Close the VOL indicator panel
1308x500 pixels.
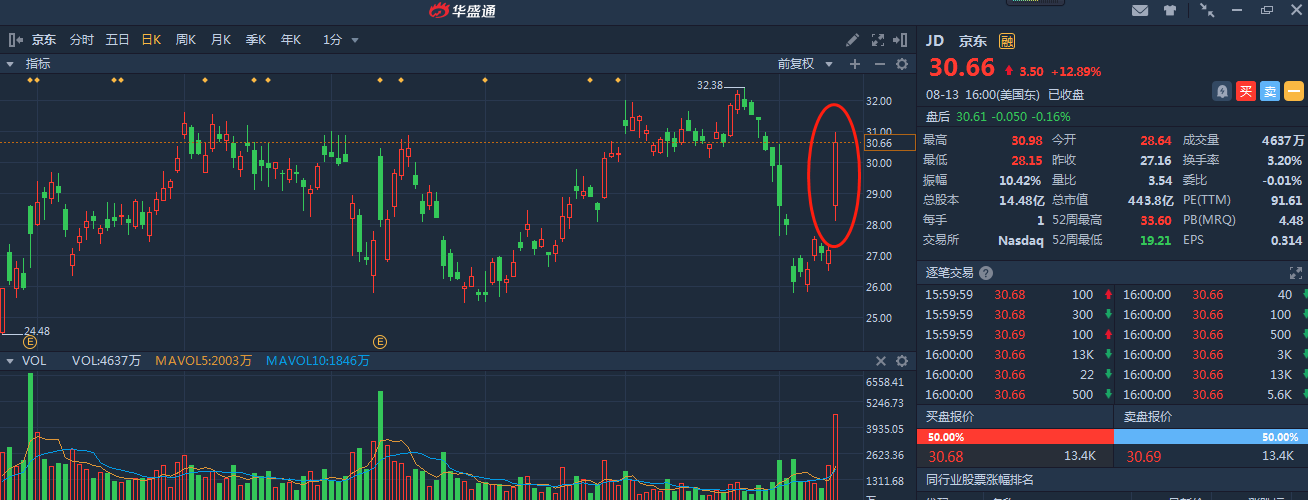point(881,361)
